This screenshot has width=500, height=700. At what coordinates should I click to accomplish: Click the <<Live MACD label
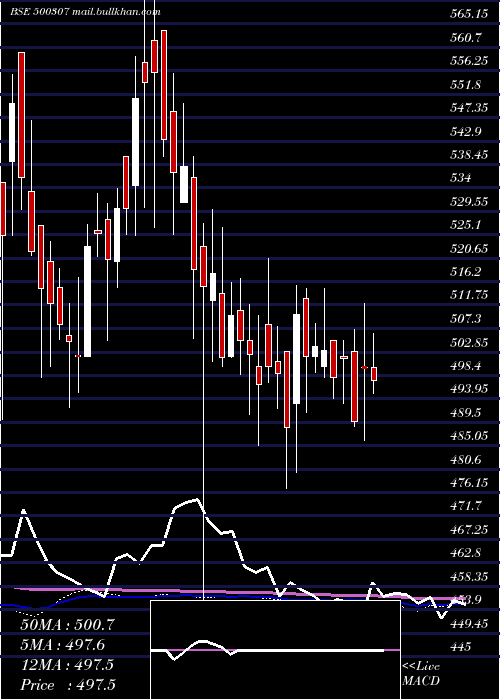point(421,673)
